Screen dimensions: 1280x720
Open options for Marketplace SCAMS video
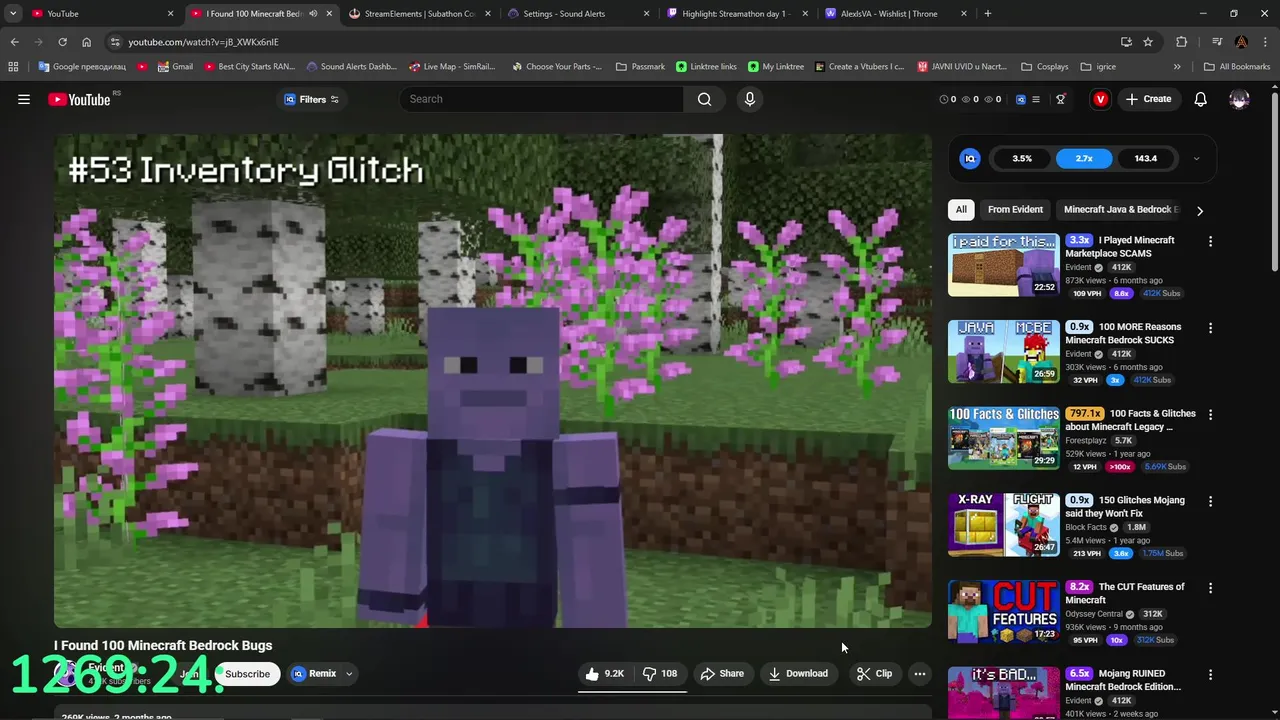[x=1210, y=241]
